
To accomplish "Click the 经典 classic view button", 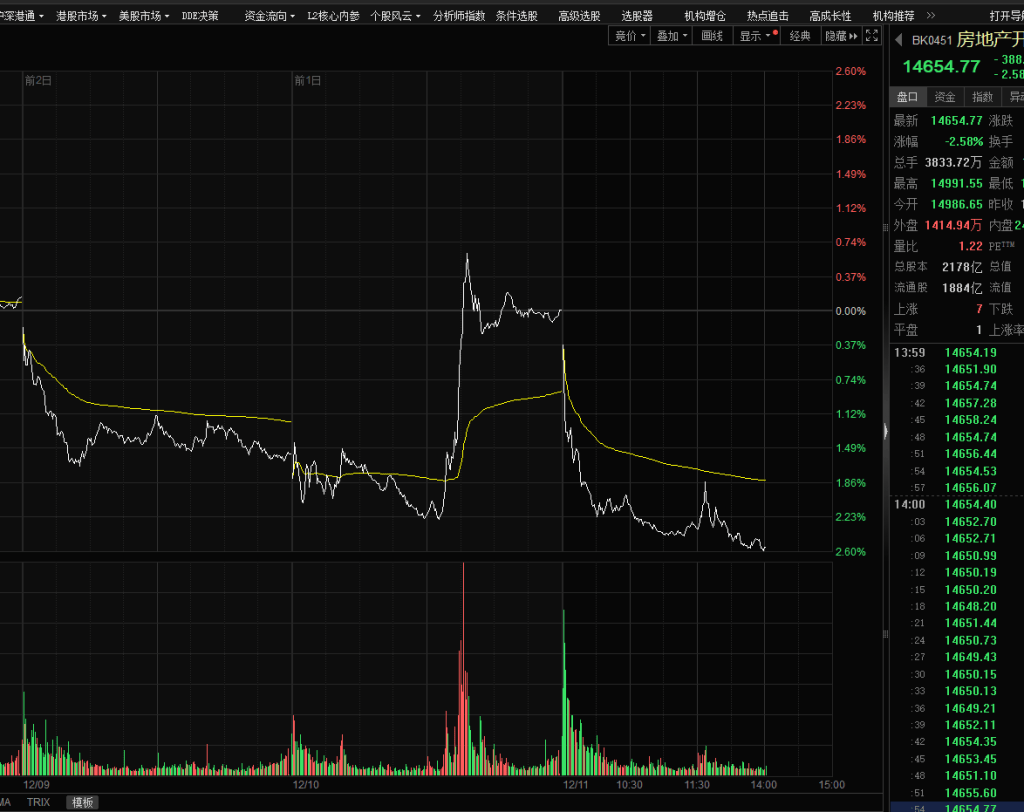I will (800, 35).
